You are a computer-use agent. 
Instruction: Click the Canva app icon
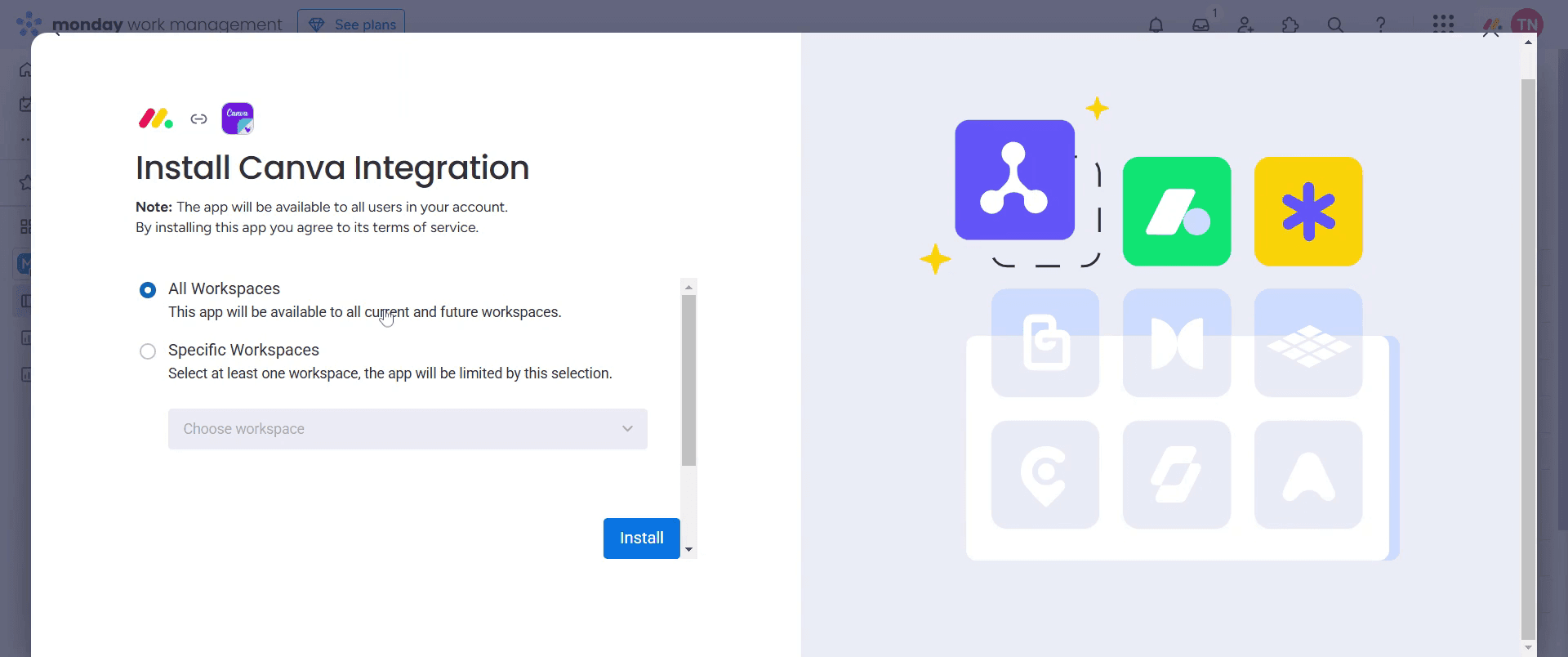[238, 118]
